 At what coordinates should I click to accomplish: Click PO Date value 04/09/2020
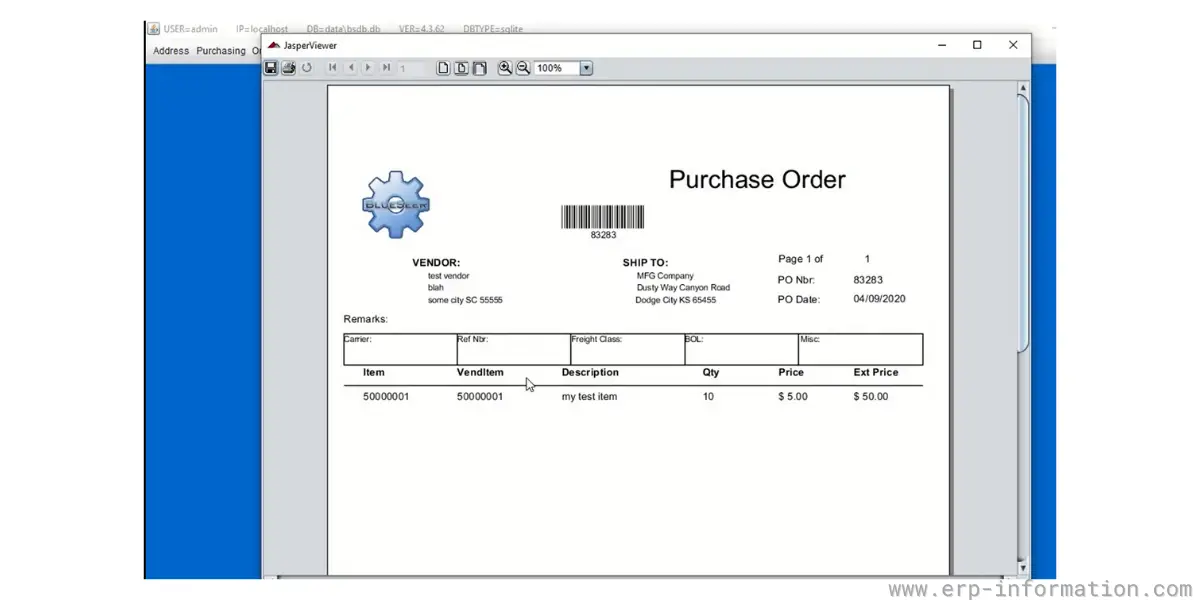tap(879, 299)
